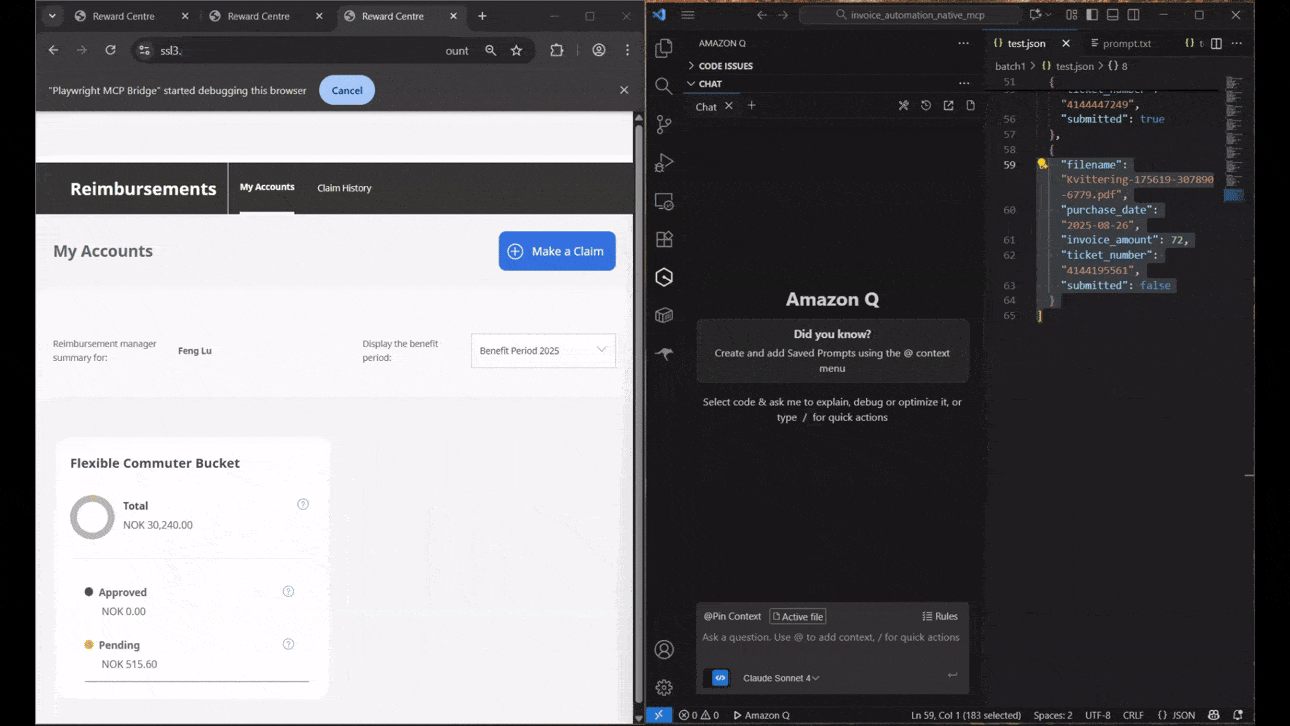
Task: Toggle the primary side bar layout button
Action: click(1092, 15)
